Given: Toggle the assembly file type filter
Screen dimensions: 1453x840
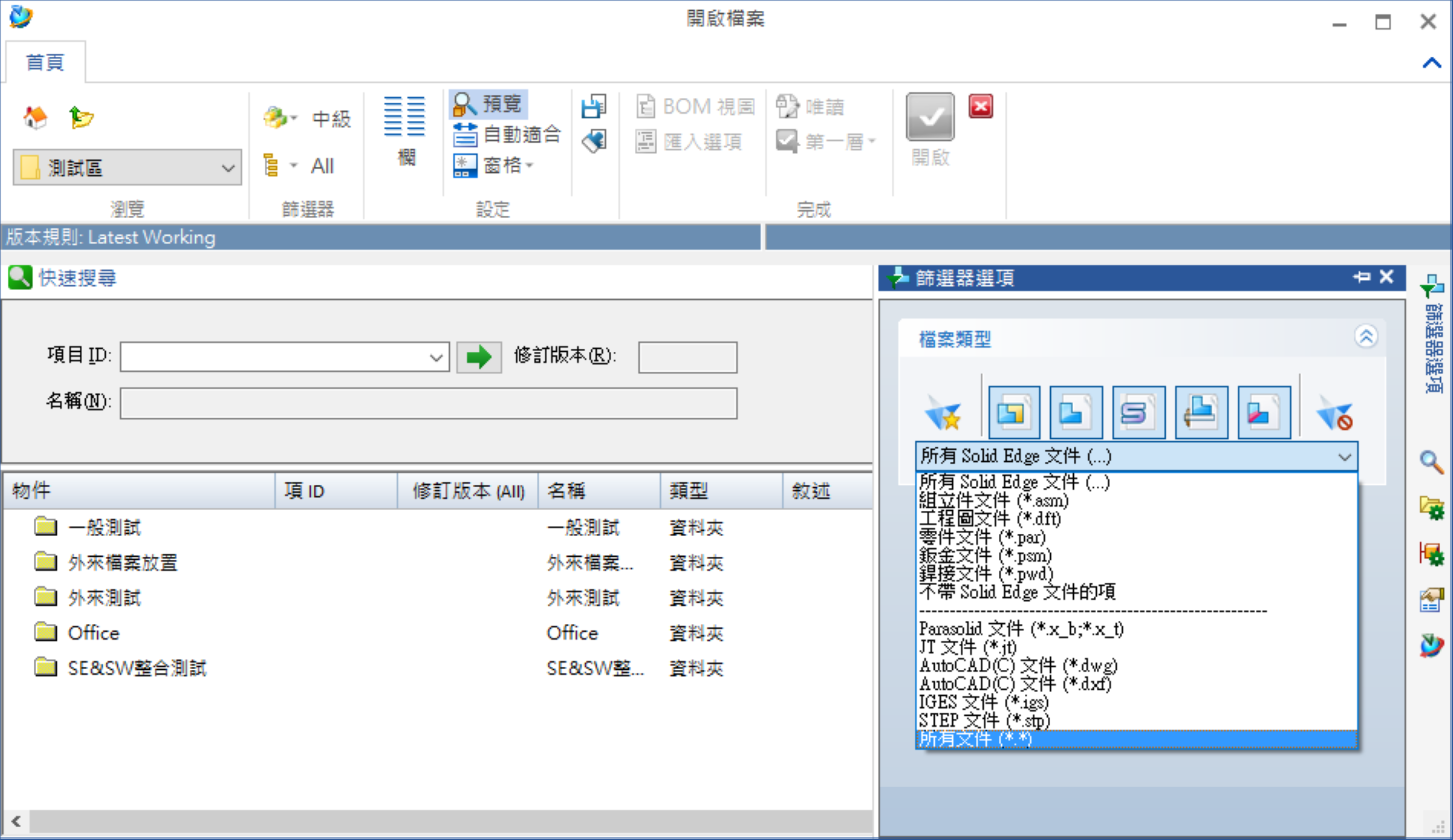Looking at the screenshot, I should (1014, 413).
